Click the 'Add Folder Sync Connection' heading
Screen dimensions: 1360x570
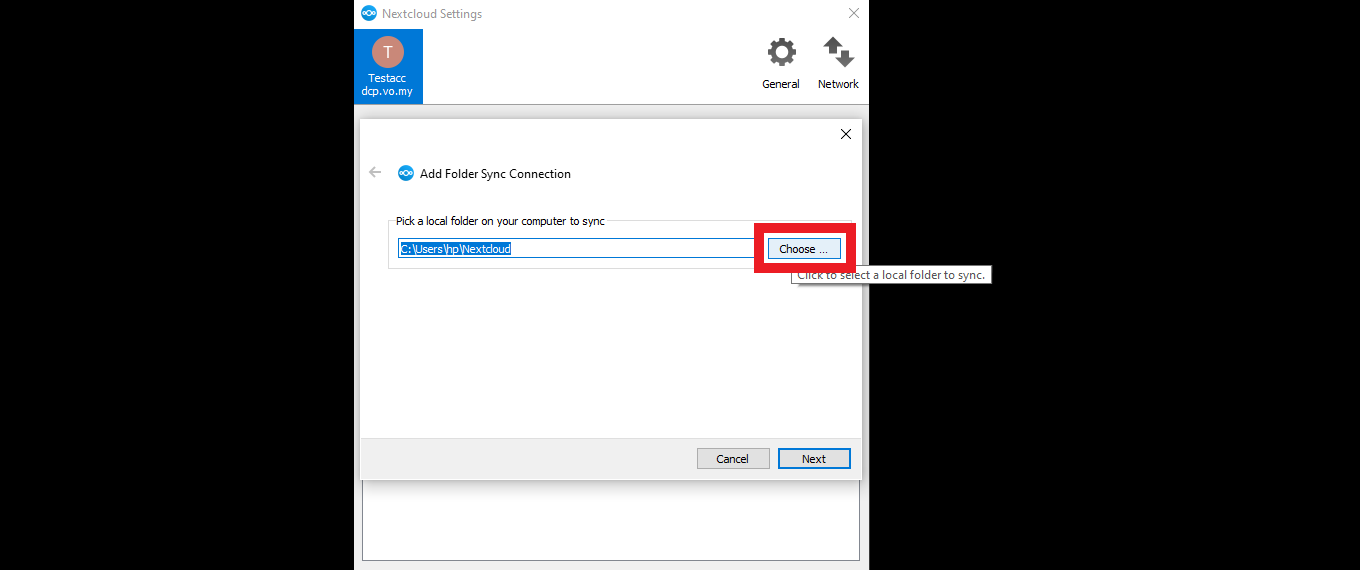495,174
